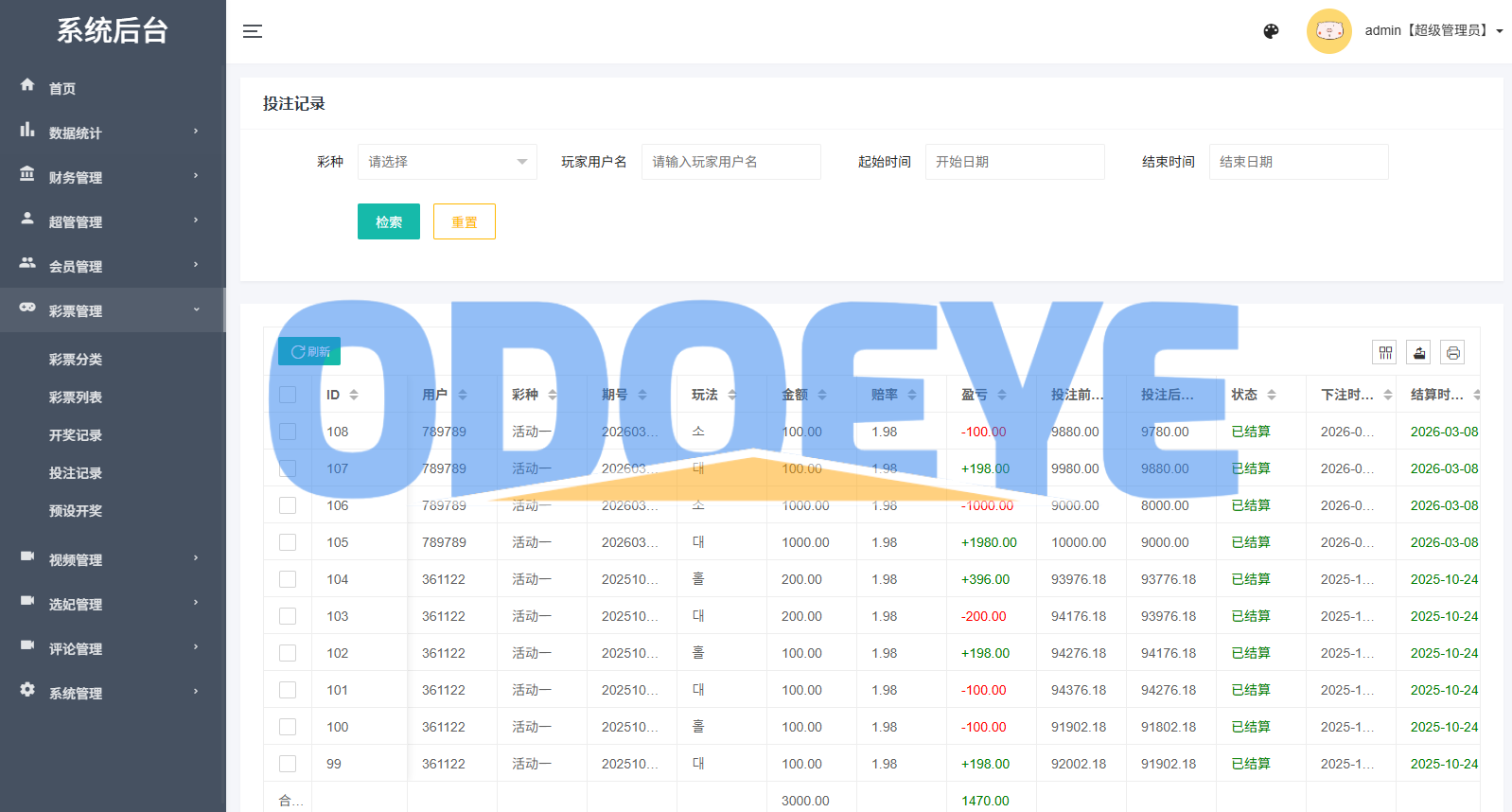
Task: Go to 开奖记录 in the sidebar
Action: (76, 435)
